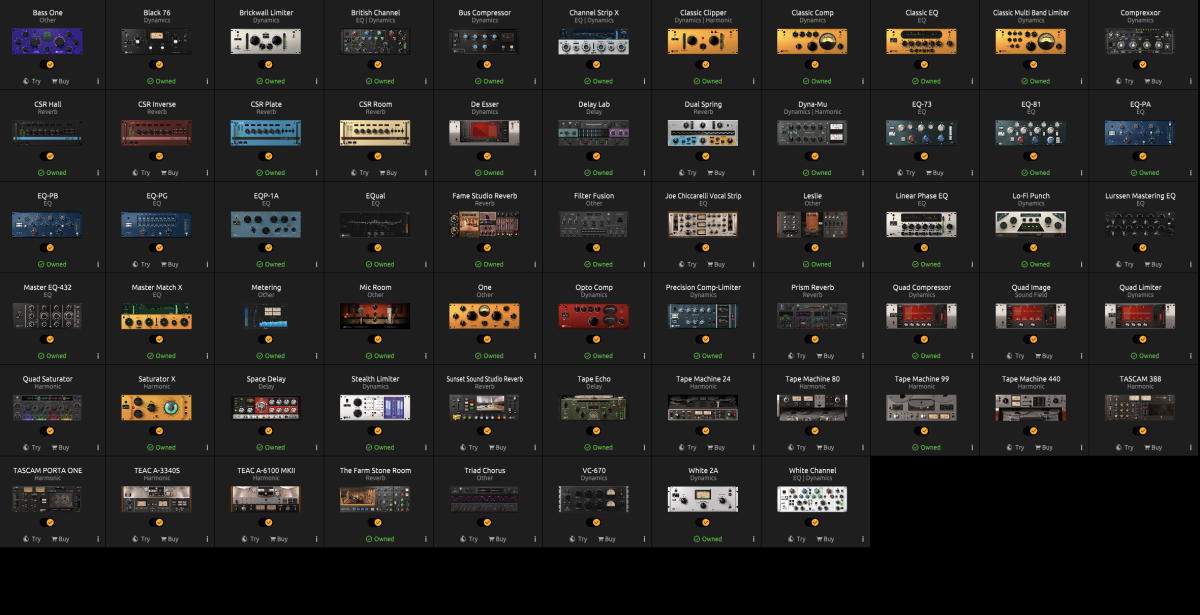This screenshot has width=1200, height=615.
Task: Toggle the Brickwall Limiter enable switch
Action: coord(266,64)
